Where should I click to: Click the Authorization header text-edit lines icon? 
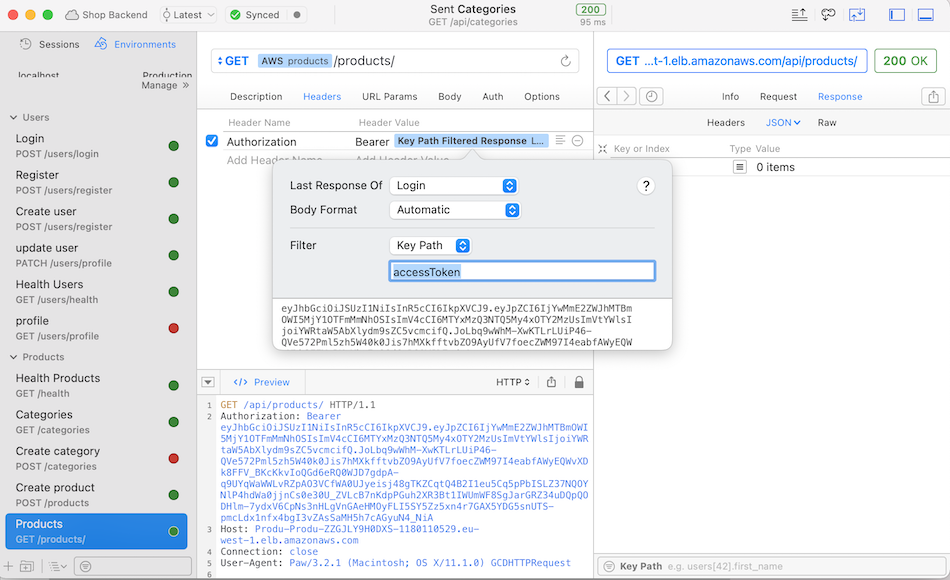pyautogui.click(x=560, y=140)
